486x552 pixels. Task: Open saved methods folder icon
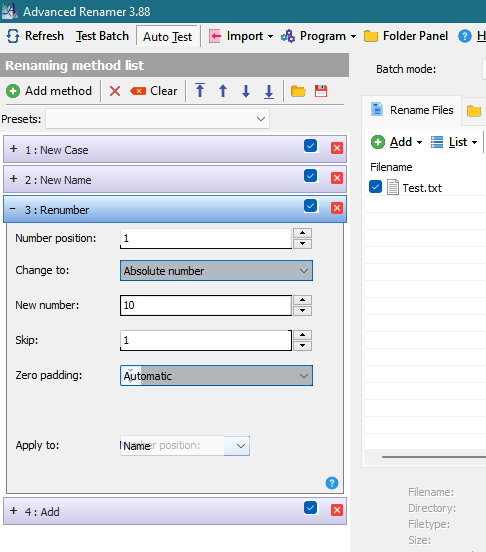coord(298,91)
